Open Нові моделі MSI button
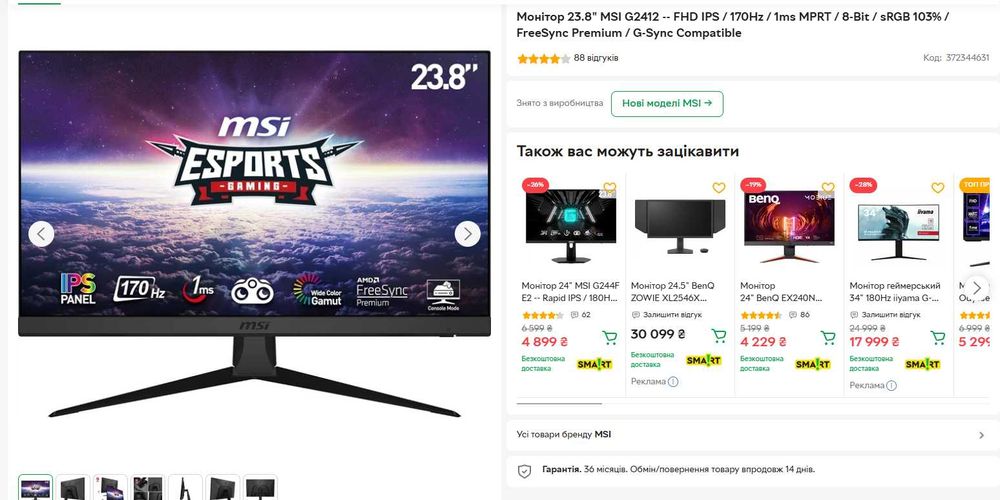The image size is (1000, 500). click(667, 103)
